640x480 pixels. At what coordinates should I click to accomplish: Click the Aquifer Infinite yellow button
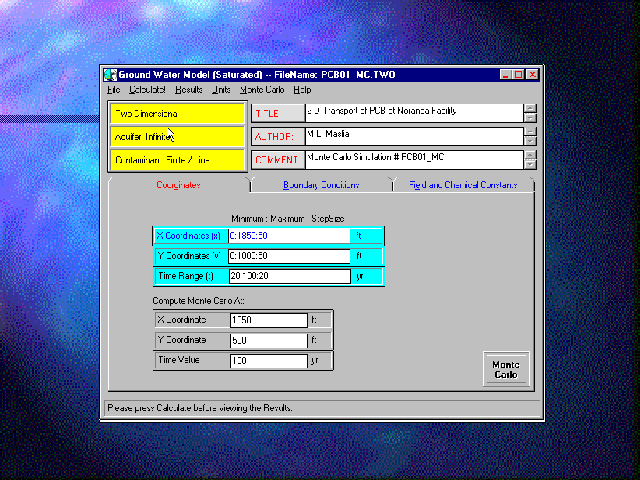tap(177, 137)
